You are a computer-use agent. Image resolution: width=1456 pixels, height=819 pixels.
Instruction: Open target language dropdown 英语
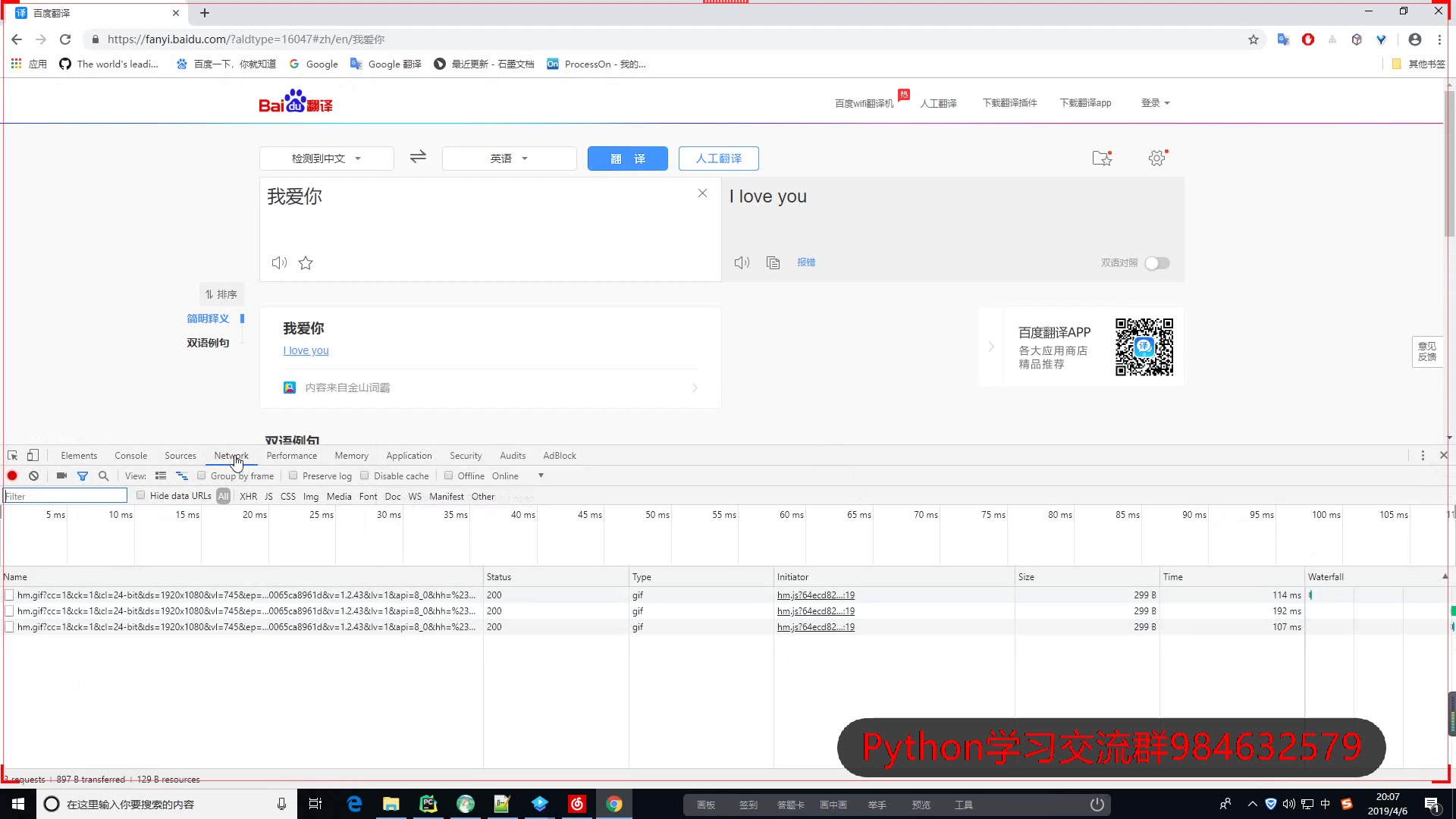(510, 158)
